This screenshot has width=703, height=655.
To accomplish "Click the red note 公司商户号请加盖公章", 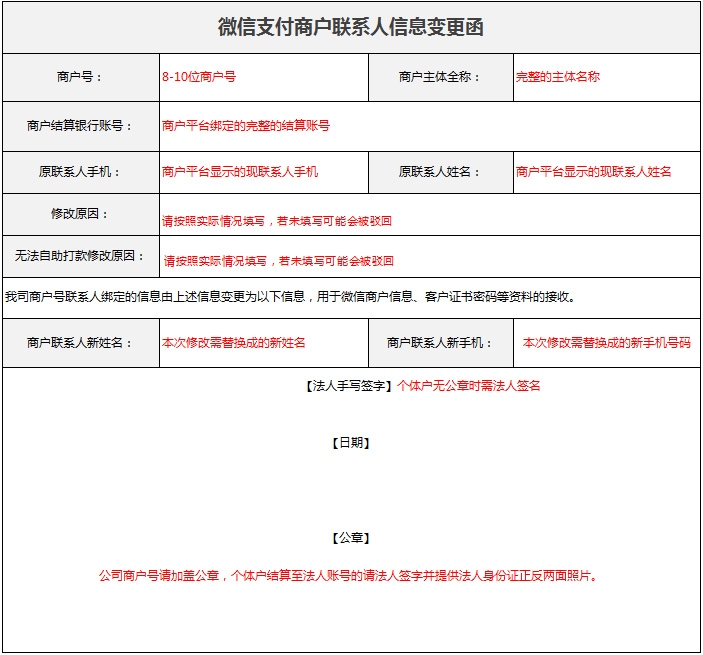I will 349,576.
